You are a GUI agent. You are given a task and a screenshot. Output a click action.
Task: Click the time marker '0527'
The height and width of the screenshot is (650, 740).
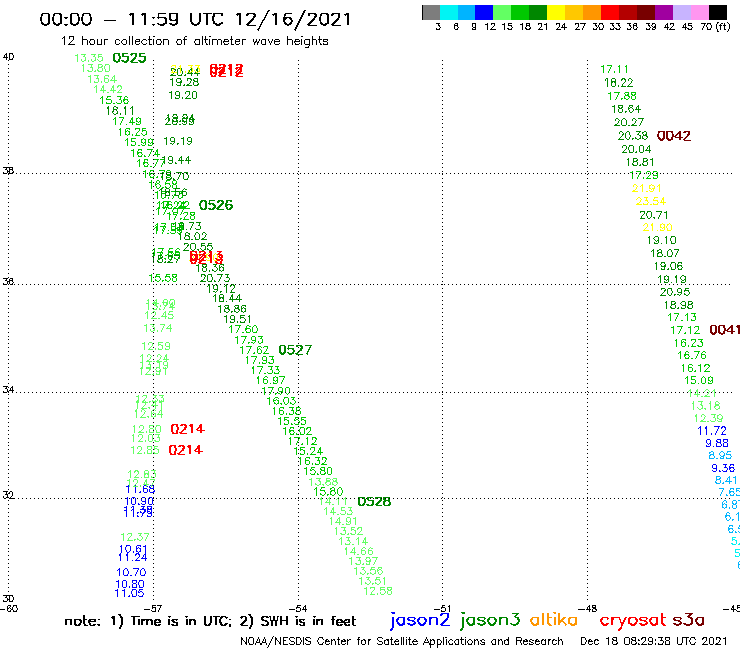point(295,350)
